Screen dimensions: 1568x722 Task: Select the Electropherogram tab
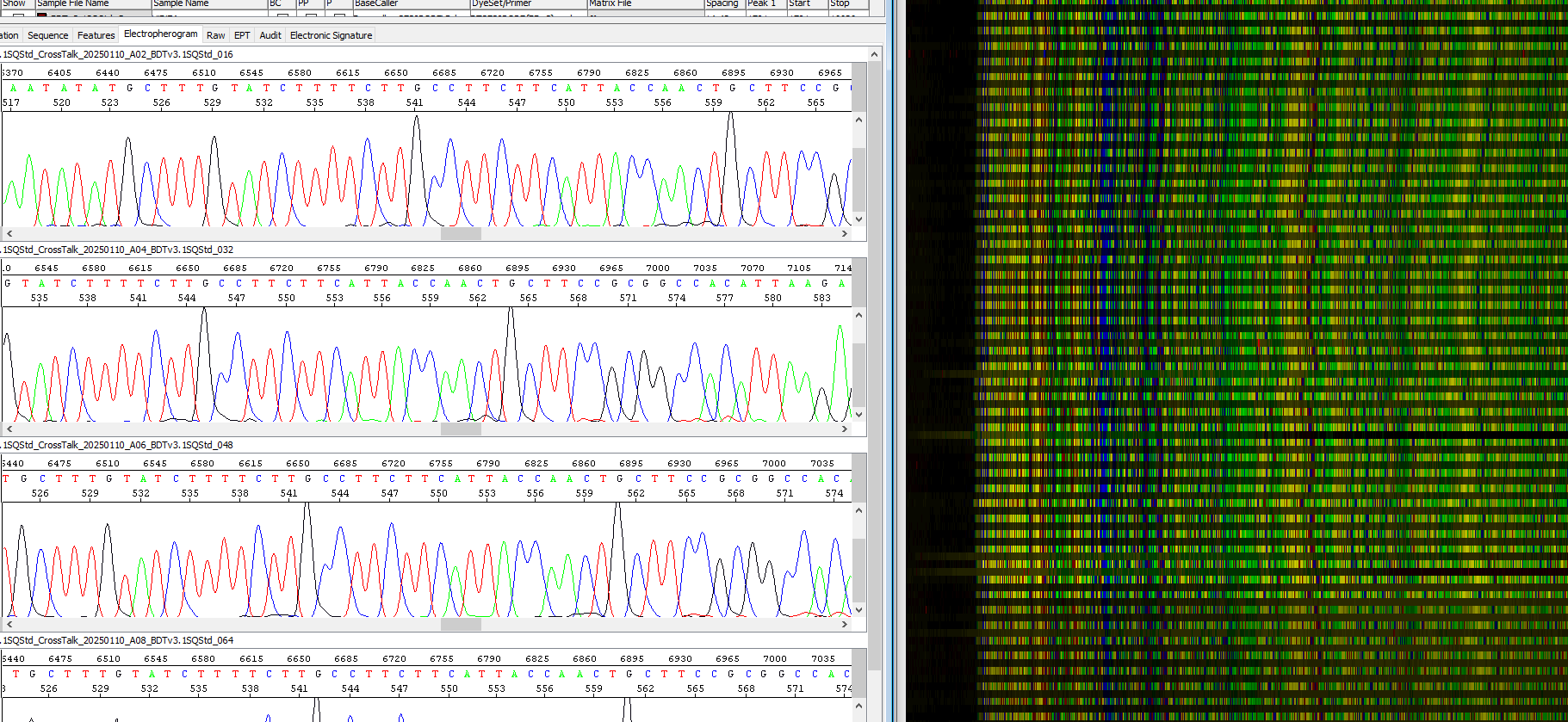click(161, 34)
